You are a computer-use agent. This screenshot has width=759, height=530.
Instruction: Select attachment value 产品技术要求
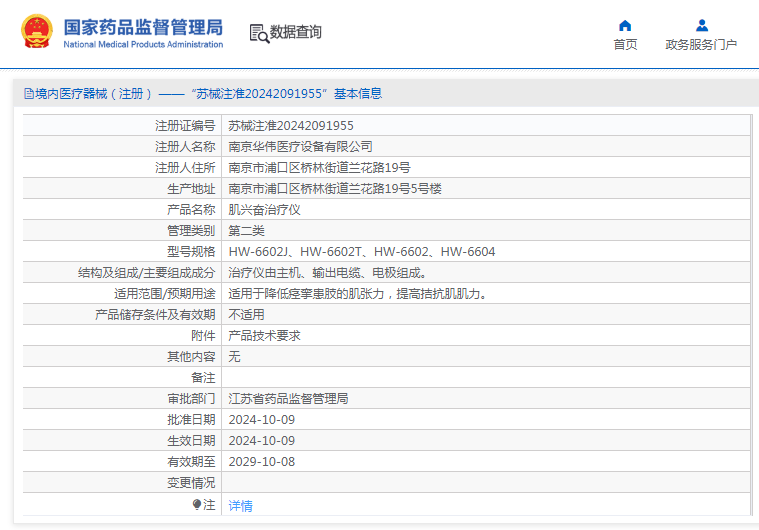point(264,336)
